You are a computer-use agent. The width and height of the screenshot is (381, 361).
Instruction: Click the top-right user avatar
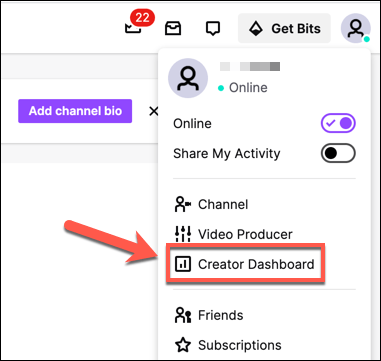(355, 28)
